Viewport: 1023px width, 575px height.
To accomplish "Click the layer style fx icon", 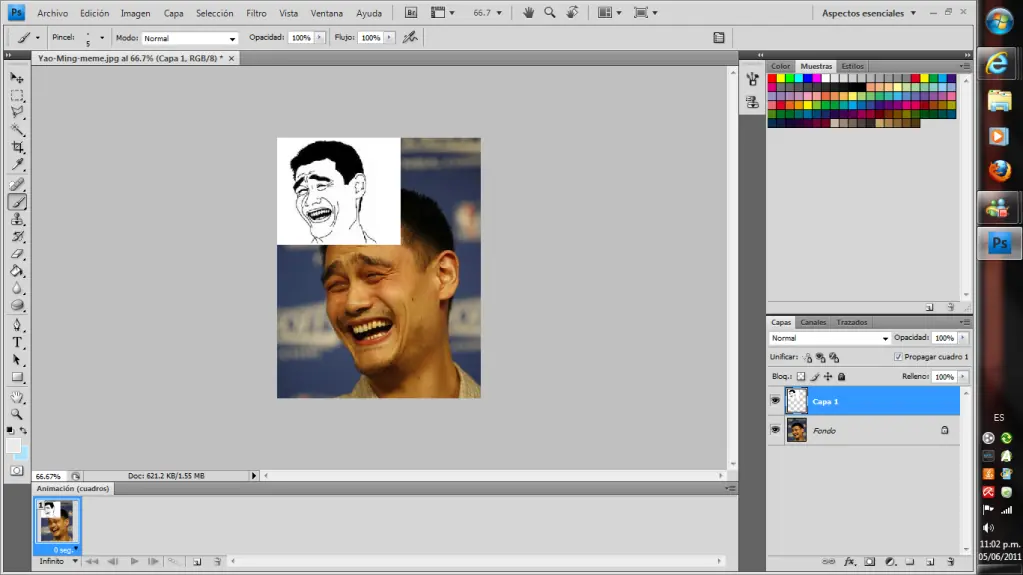I will pyautogui.click(x=850, y=562).
